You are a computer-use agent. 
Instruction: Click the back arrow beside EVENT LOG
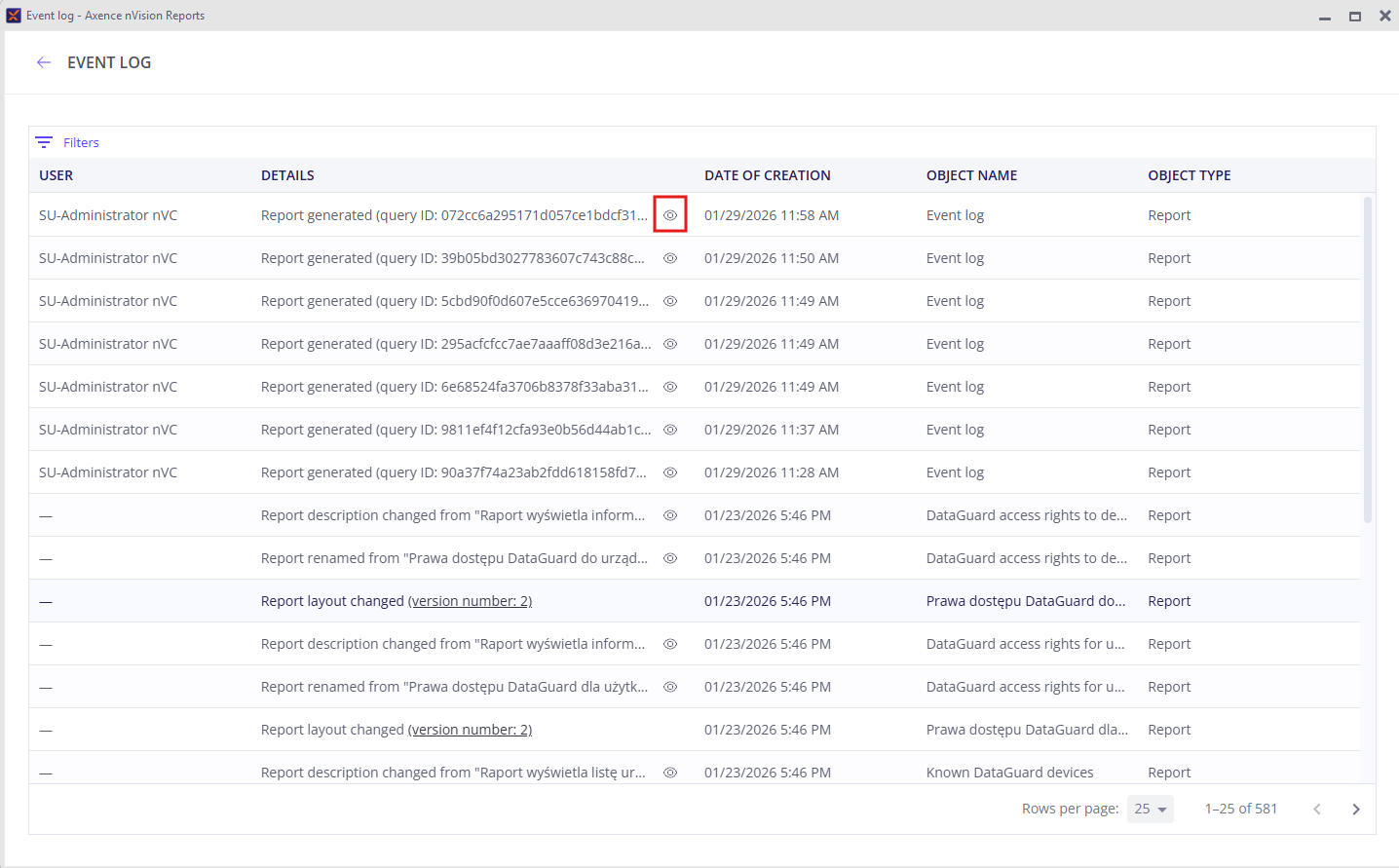coord(44,62)
